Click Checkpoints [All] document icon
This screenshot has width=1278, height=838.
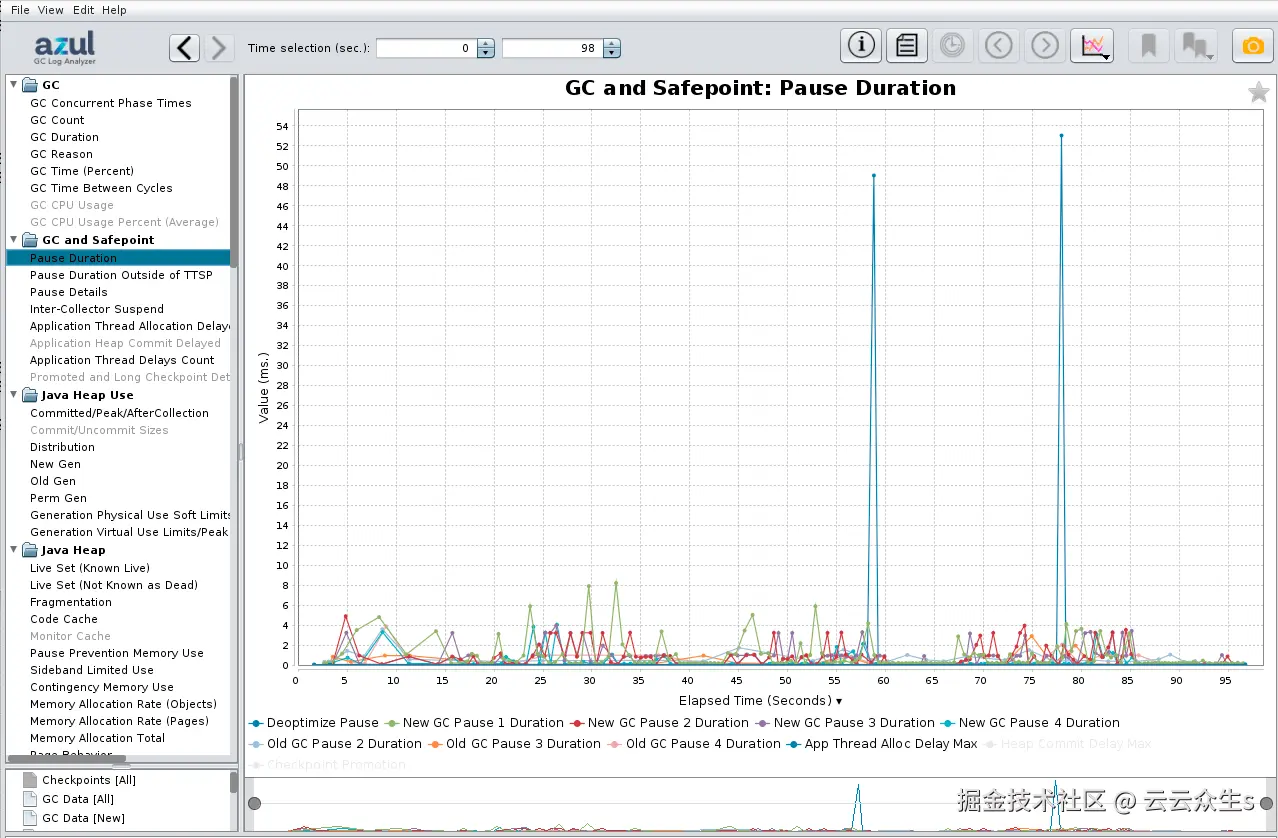click(x=29, y=780)
